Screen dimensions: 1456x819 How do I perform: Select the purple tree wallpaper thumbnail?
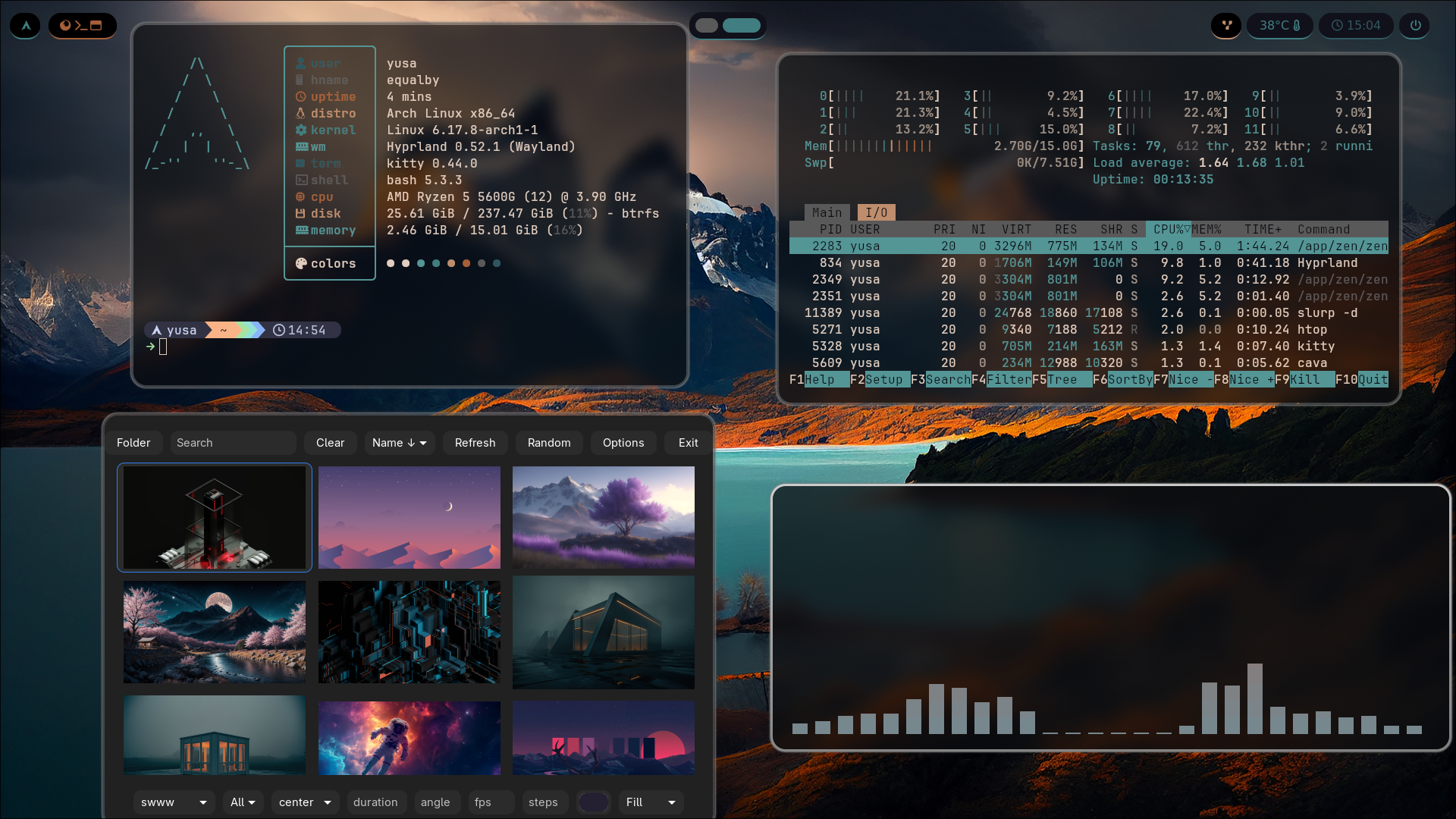click(x=604, y=517)
